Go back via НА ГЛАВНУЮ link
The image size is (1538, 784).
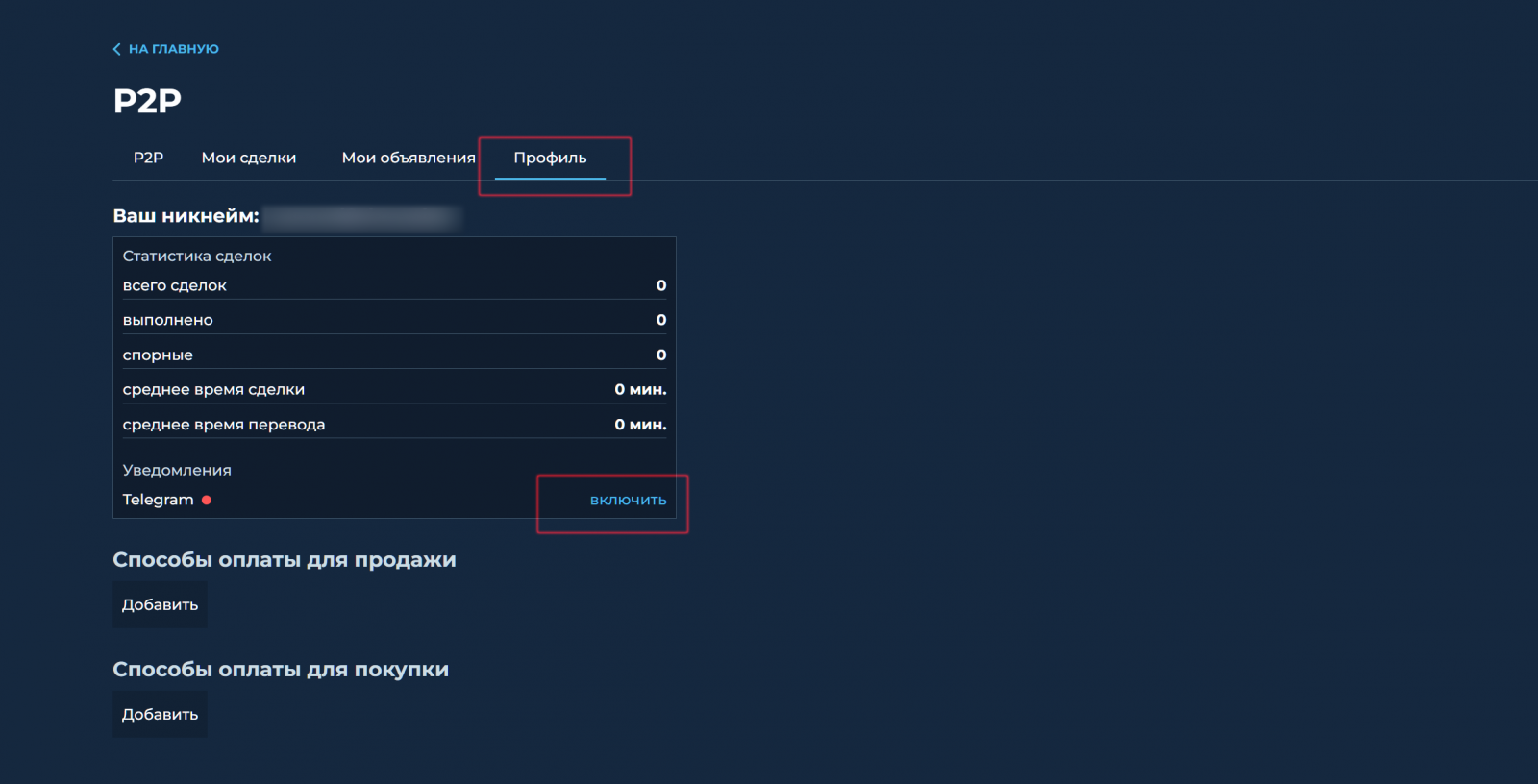click(173, 49)
